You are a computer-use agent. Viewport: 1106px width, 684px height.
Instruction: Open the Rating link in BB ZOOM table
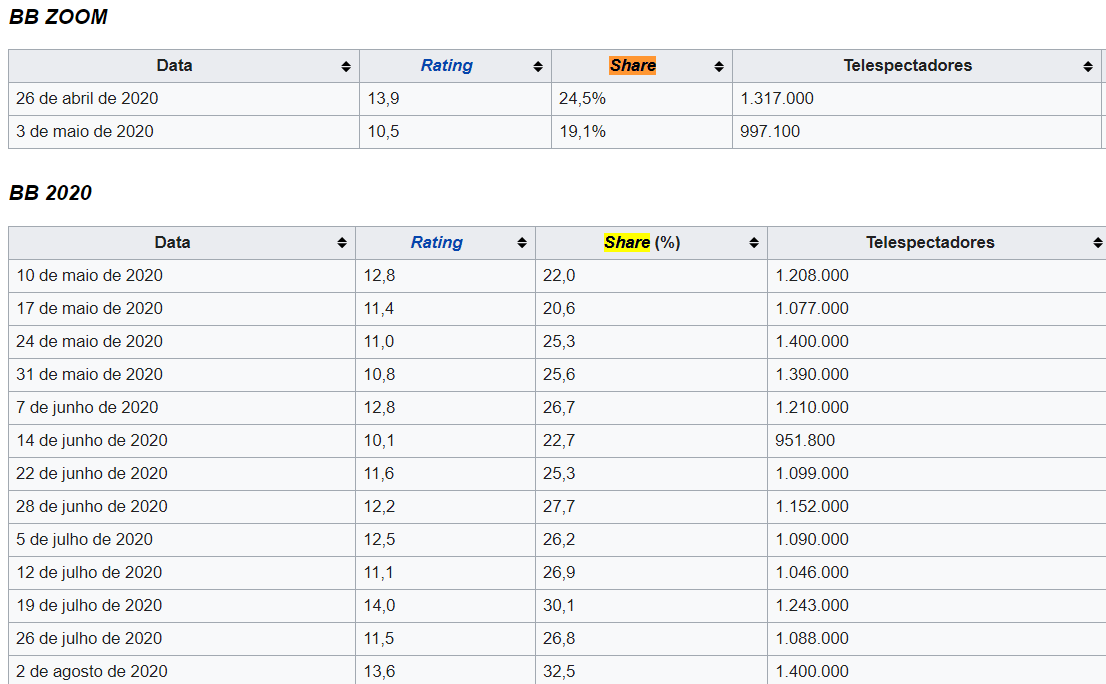tap(446, 66)
